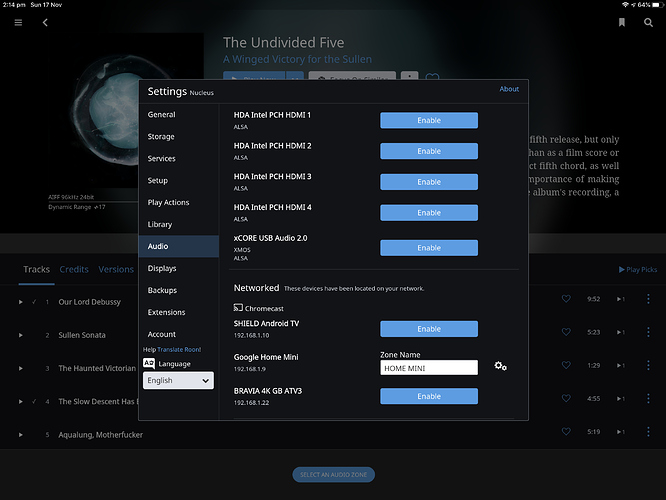Enable xCORE USB Audio 2.0
The width and height of the screenshot is (666, 500).
[429, 248]
